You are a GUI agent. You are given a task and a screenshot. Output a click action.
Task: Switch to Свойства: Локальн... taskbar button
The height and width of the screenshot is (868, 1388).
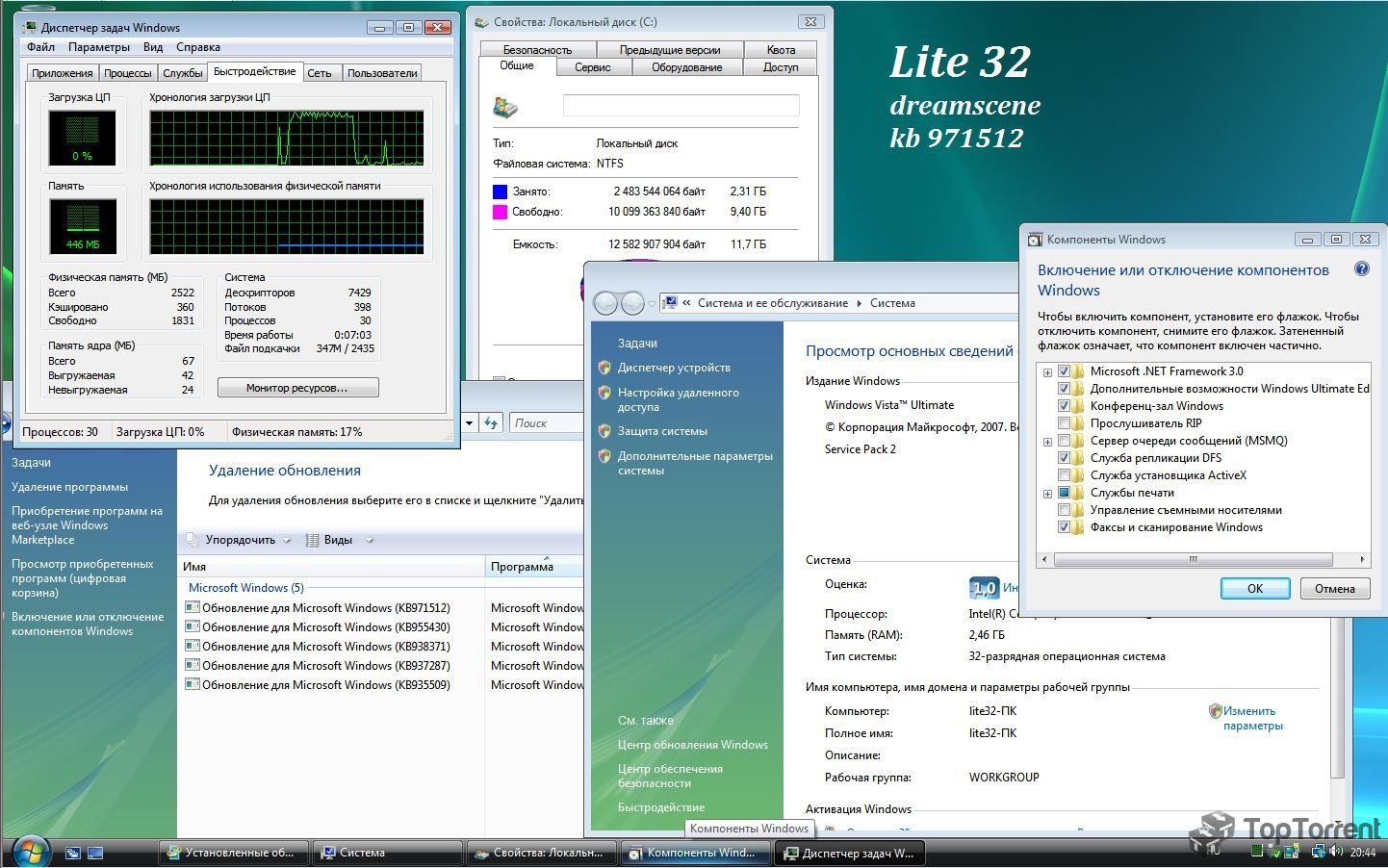point(542,853)
